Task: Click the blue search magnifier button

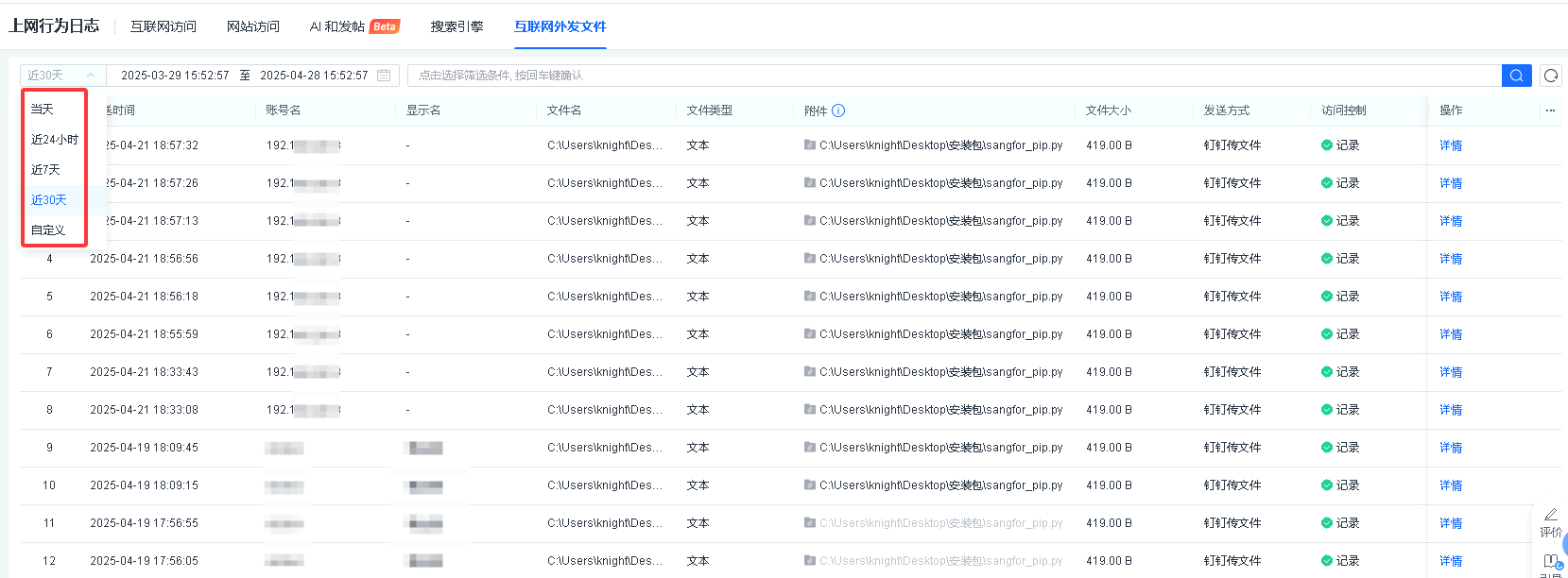Action: pyautogui.click(x=1515, y=76)
